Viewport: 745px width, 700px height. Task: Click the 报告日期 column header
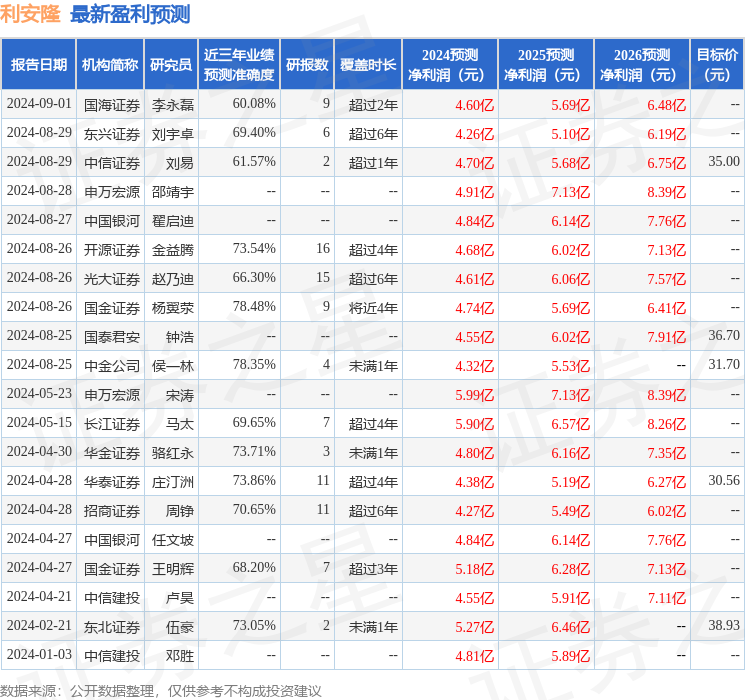tap(38, 65)
